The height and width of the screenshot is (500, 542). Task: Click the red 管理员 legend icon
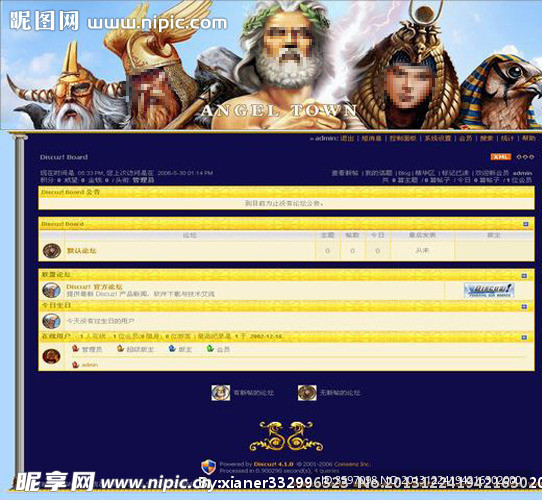75,349
